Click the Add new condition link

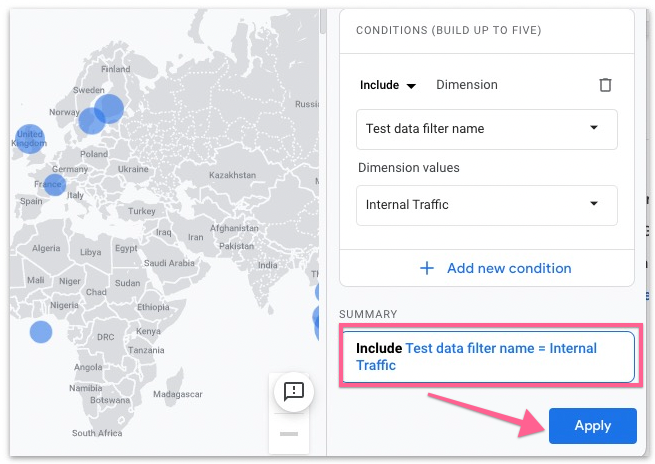click(509, 268)
